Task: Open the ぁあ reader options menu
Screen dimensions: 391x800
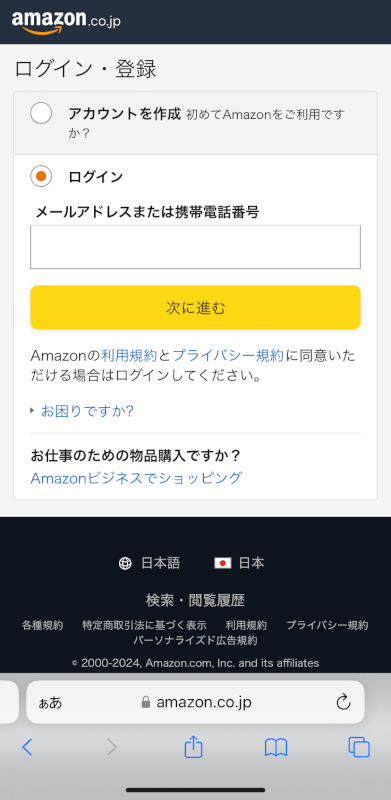Action: pyautogui.click(x=50, y=703)
